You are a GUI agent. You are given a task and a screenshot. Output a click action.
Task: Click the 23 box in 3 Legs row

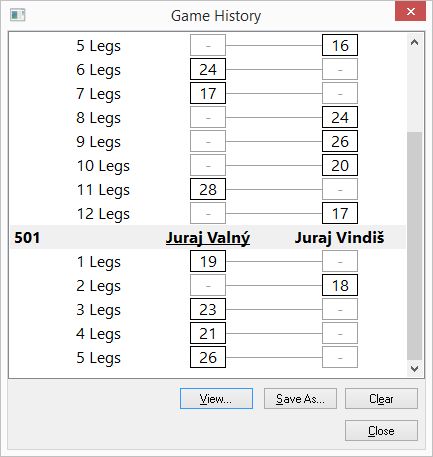(208, 309)
